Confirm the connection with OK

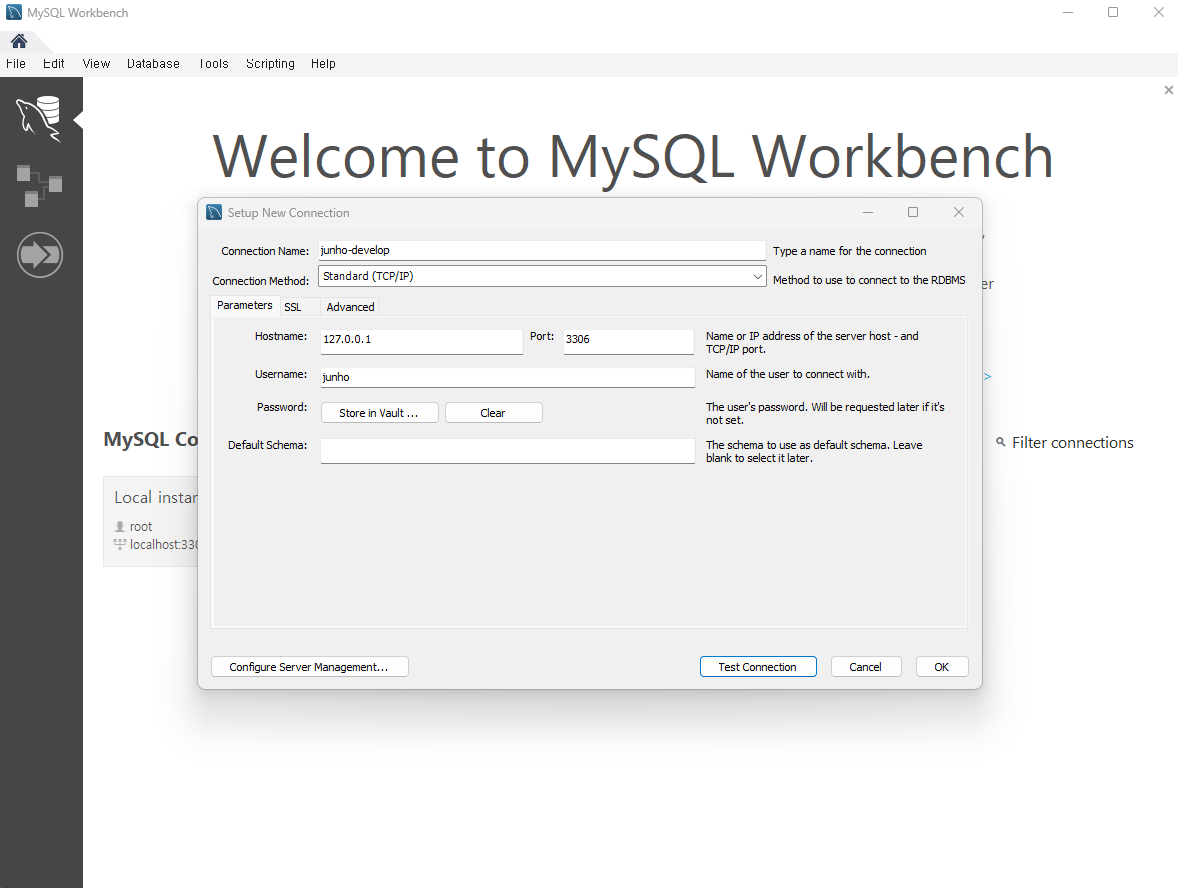pos(941,666)
